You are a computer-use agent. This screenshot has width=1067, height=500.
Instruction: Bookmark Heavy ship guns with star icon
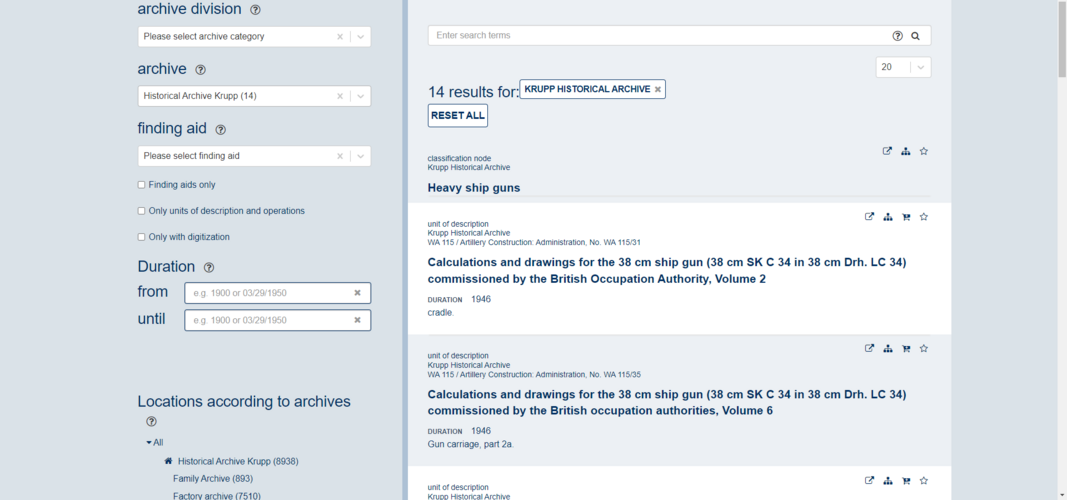click(x=923, y=151)
